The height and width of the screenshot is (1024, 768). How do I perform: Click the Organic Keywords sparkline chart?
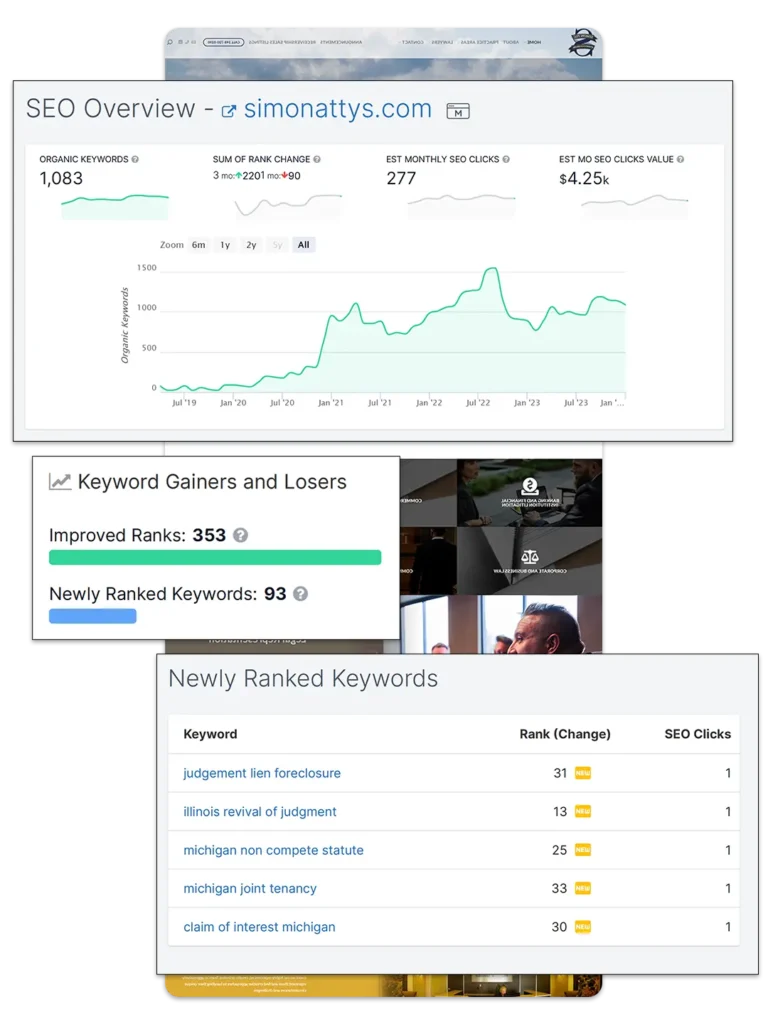114,205
